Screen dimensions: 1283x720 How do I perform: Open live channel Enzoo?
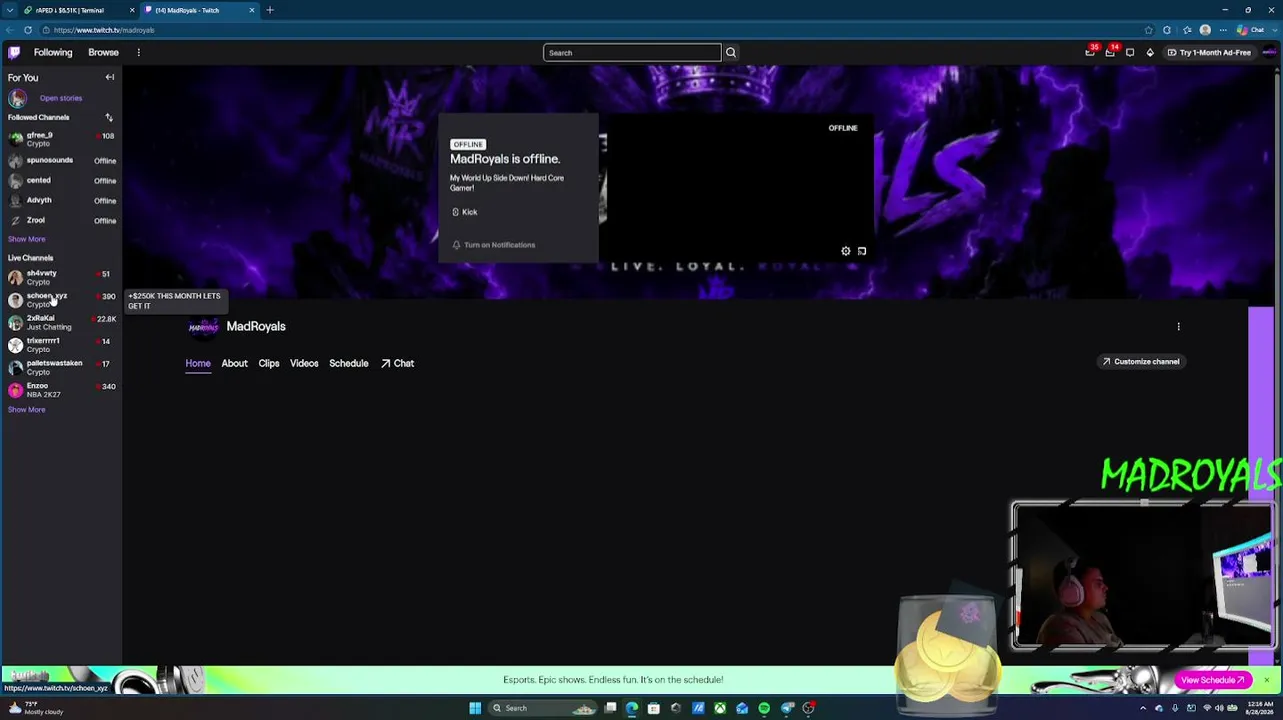(61, 390)
